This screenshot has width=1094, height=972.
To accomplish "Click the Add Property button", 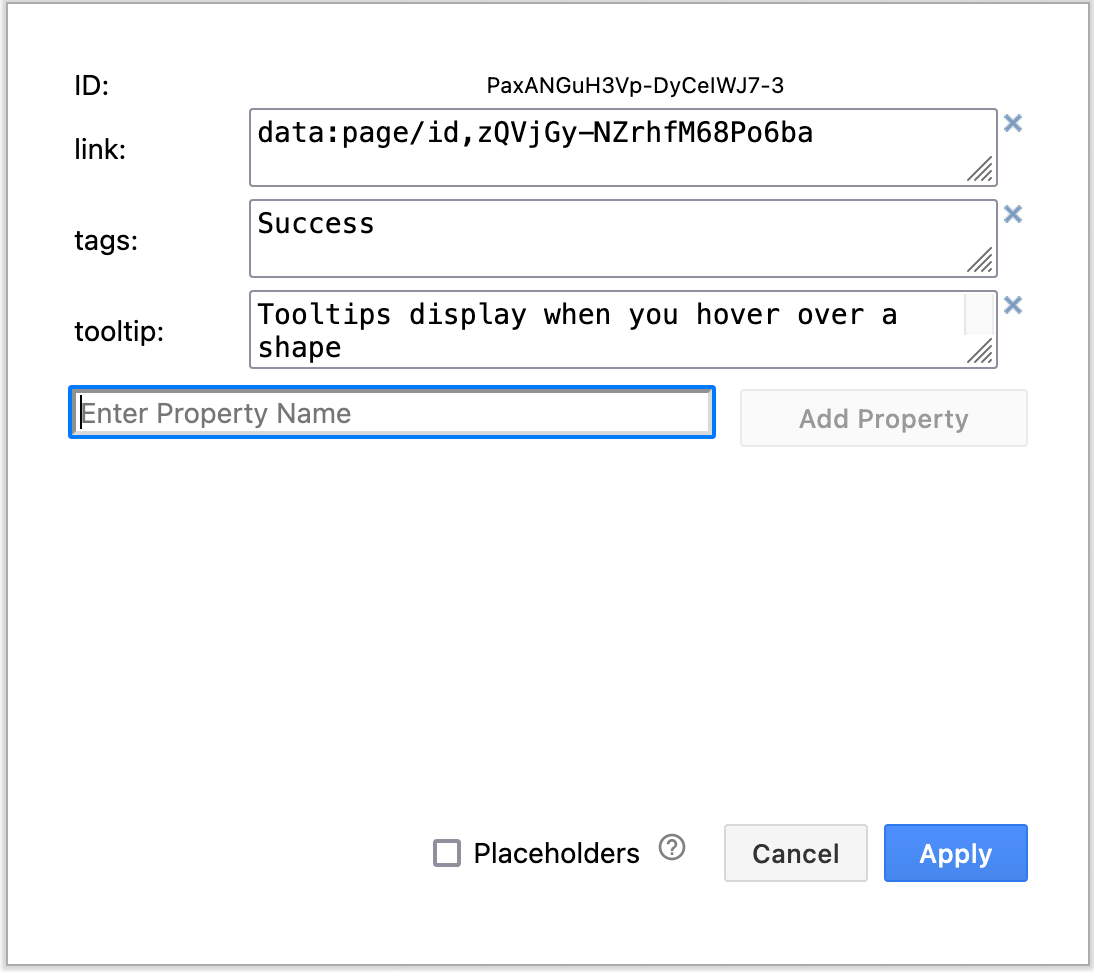I will pyautogui.click(x=883, y=418).
